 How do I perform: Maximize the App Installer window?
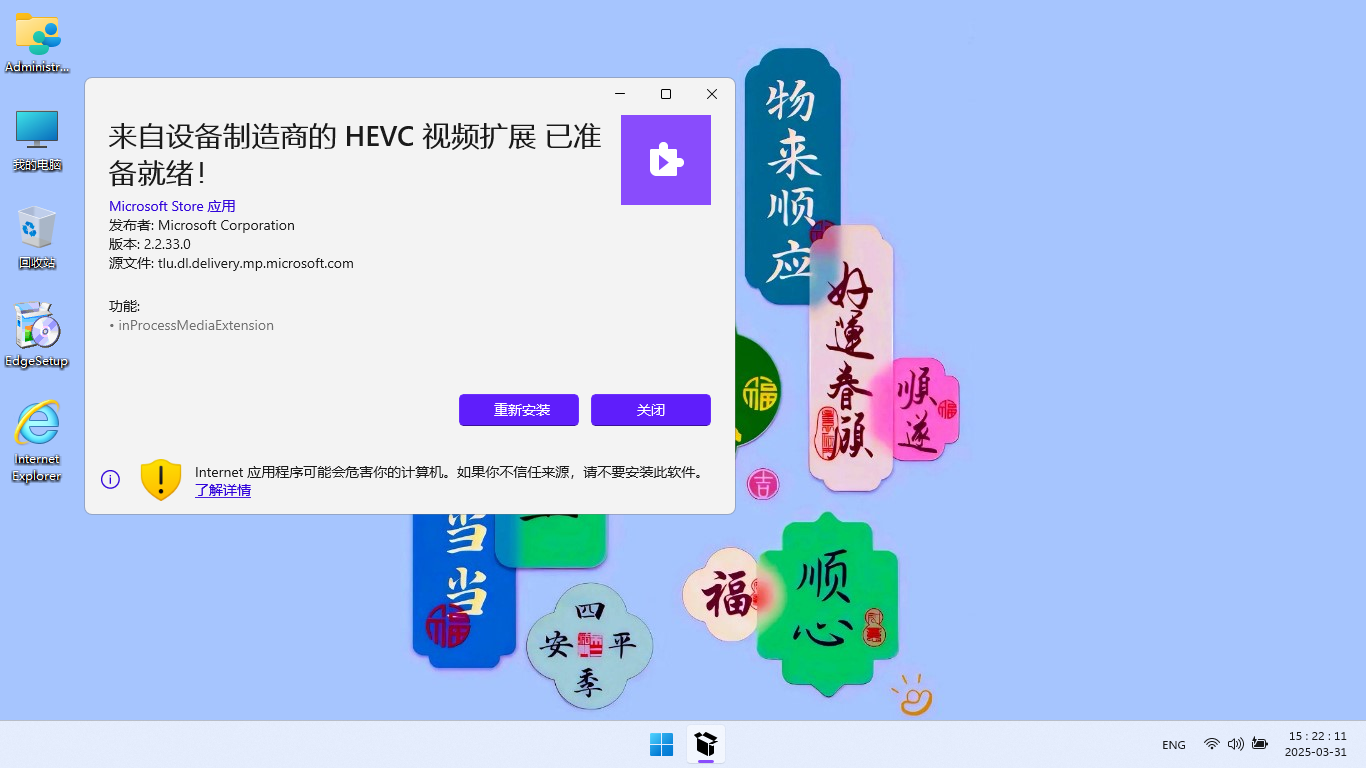[666, 94]
